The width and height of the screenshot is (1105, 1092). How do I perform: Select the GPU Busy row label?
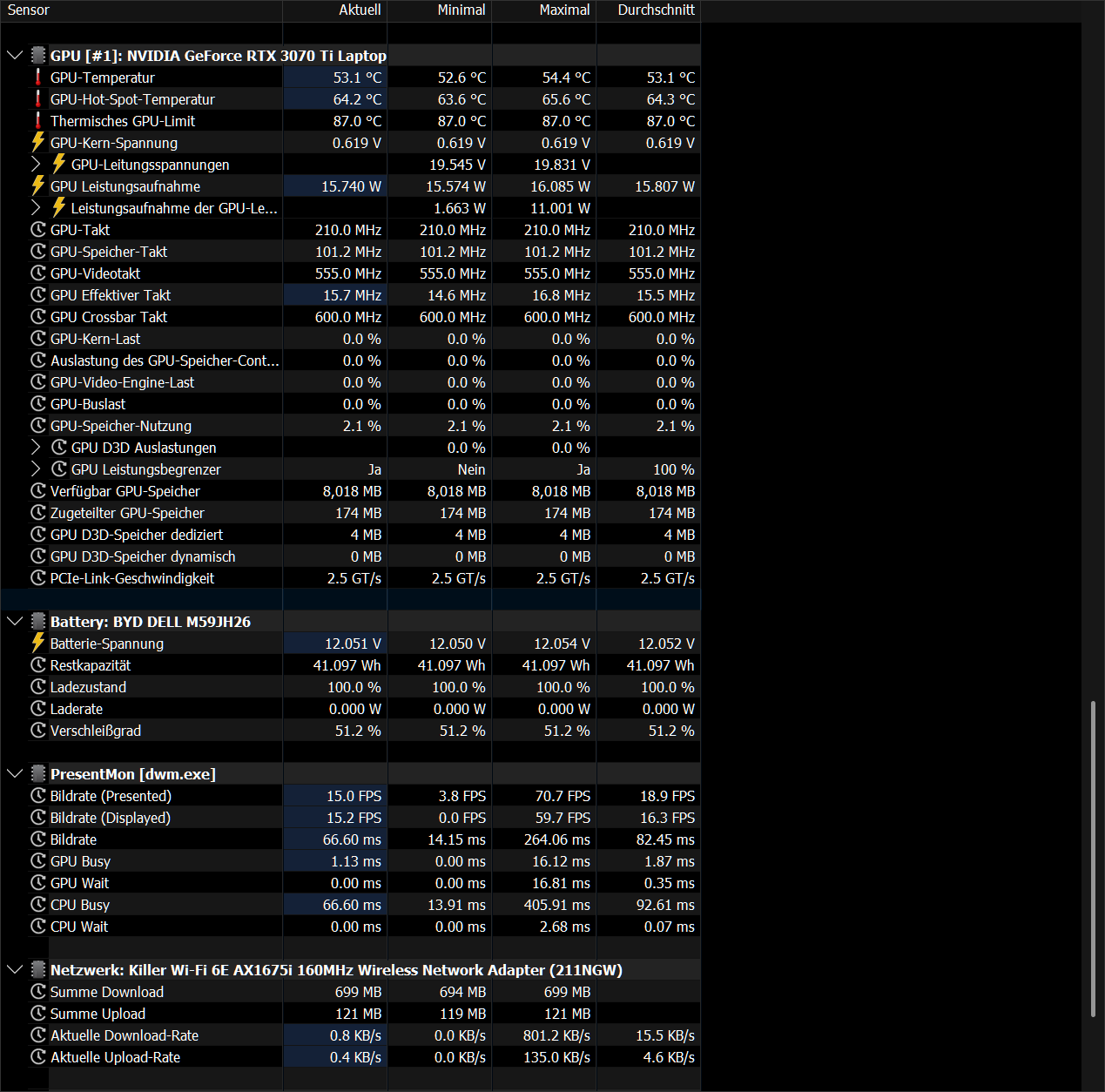click(80, 861)
